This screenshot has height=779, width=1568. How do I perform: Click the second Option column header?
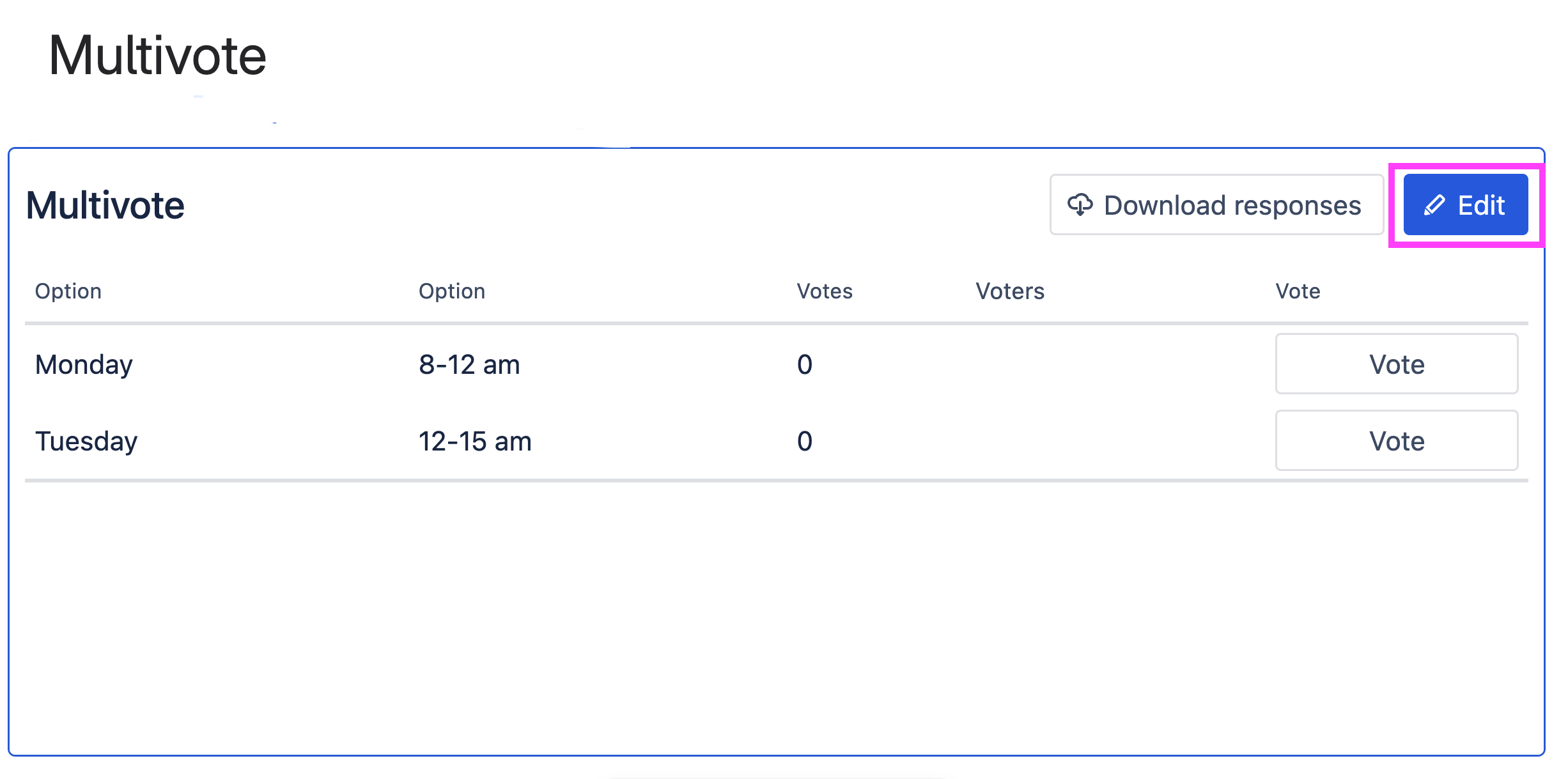point(452,291)
